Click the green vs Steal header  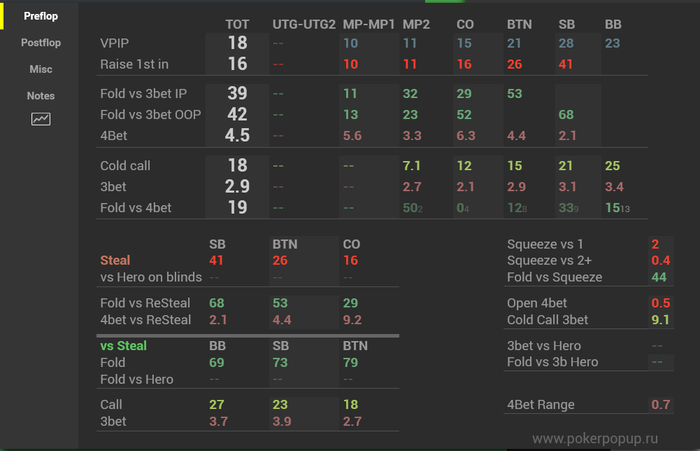123,346
